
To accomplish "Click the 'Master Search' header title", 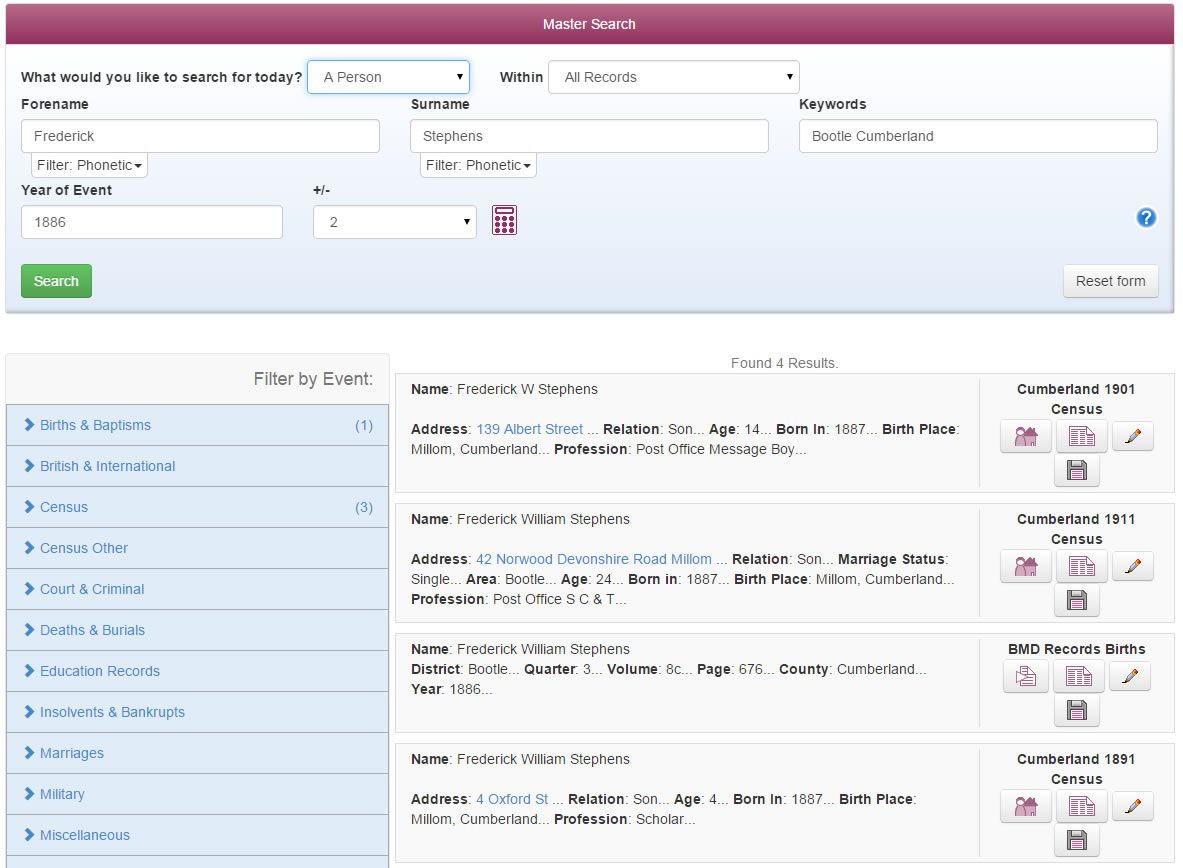I will (x=589, y=24).
